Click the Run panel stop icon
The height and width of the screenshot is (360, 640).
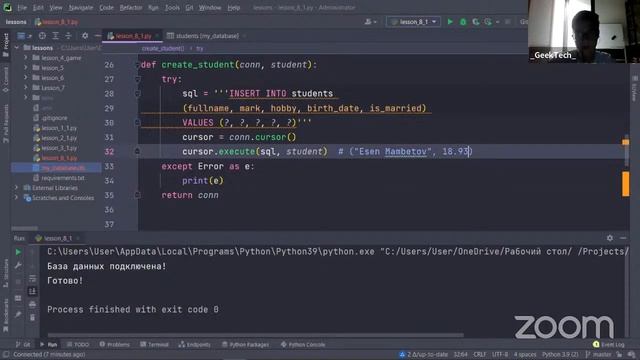coord(18,282)
